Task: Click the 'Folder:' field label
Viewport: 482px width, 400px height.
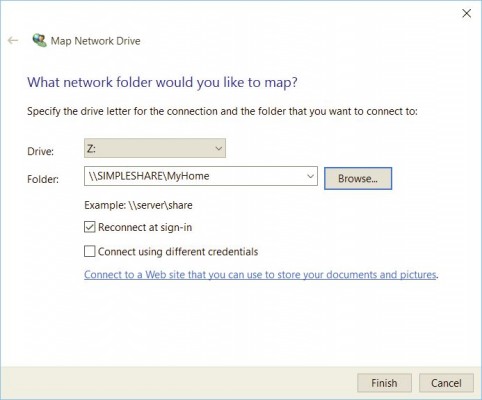Action: [x=43, y=179]
